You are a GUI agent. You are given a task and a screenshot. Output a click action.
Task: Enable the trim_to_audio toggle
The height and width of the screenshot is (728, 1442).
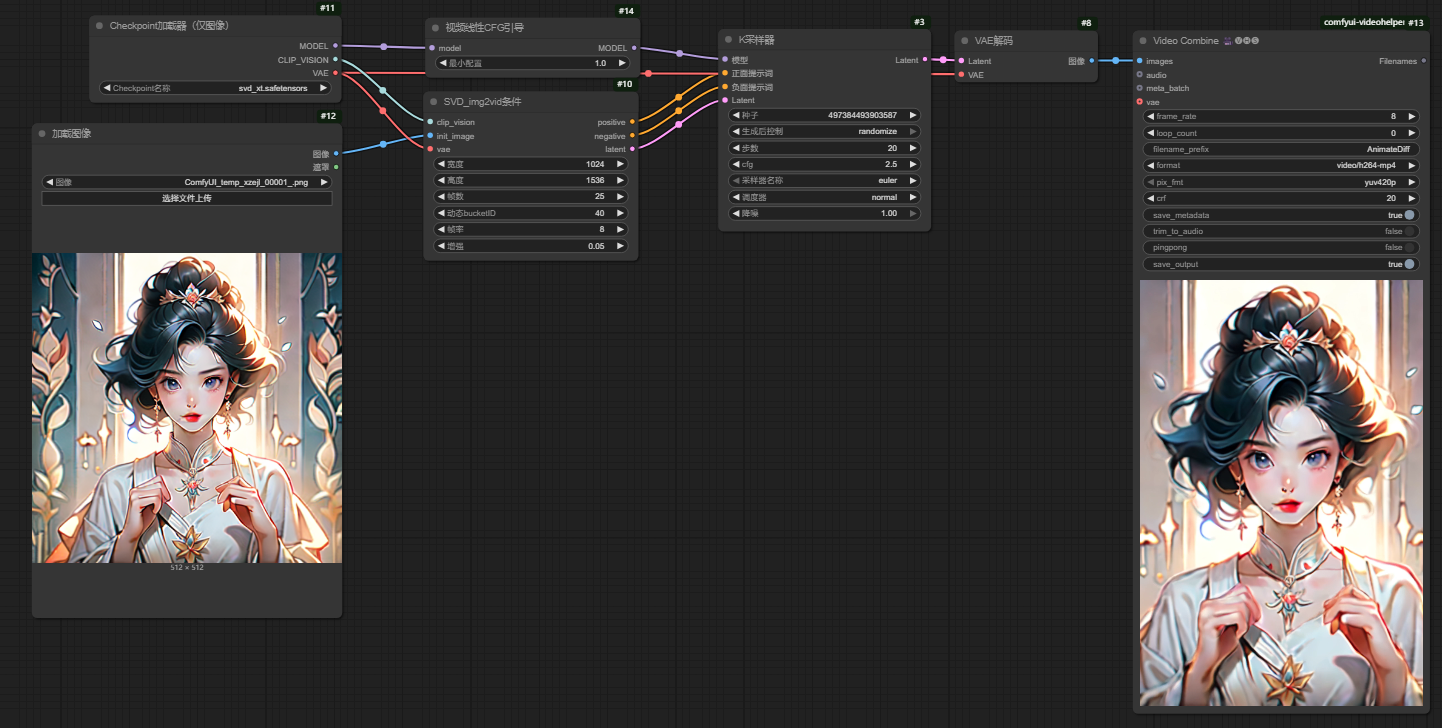(x=1409, y=231)
